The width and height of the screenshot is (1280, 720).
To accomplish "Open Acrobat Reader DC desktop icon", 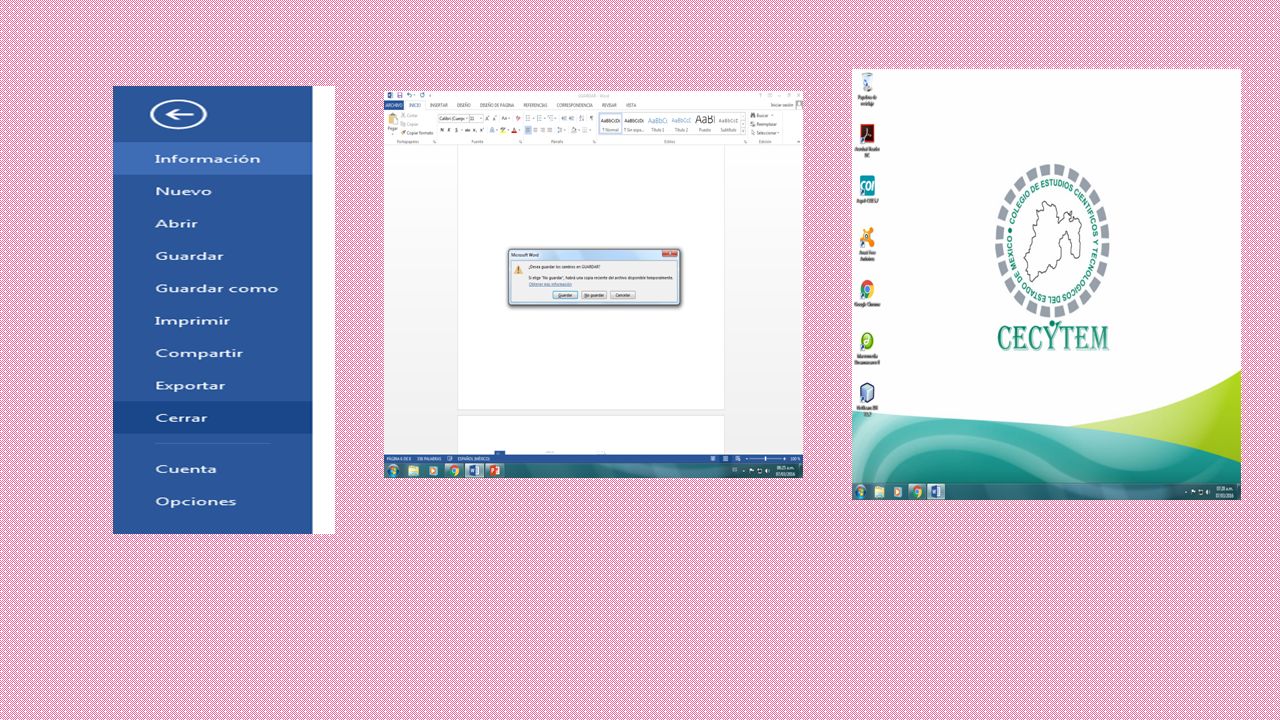I will click(867, 140).
